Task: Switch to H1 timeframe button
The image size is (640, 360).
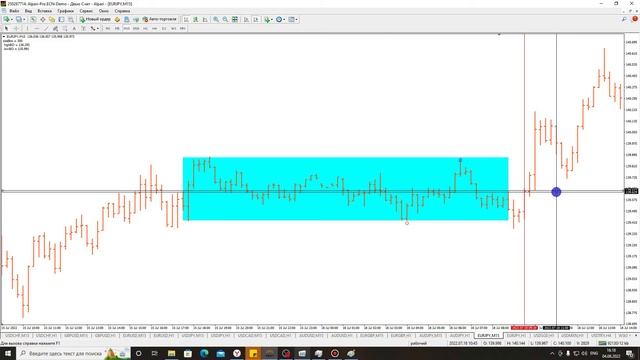Action: point(145,29)
